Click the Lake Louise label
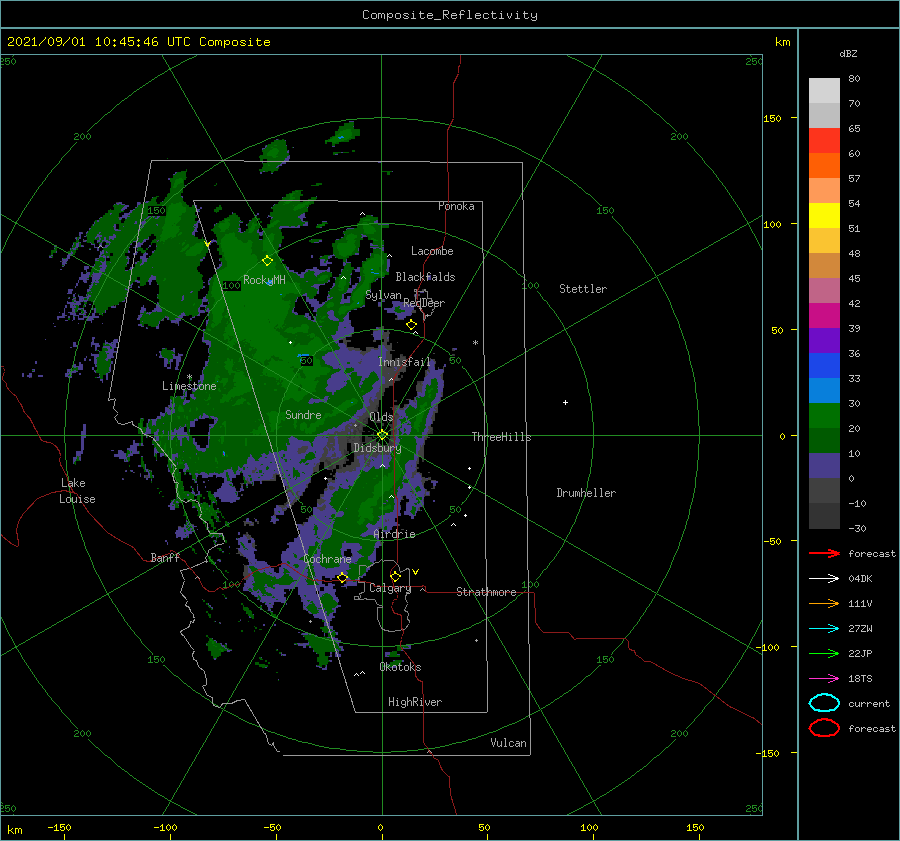The height and width of the screenshot is (841, 900). coord(77,491)
